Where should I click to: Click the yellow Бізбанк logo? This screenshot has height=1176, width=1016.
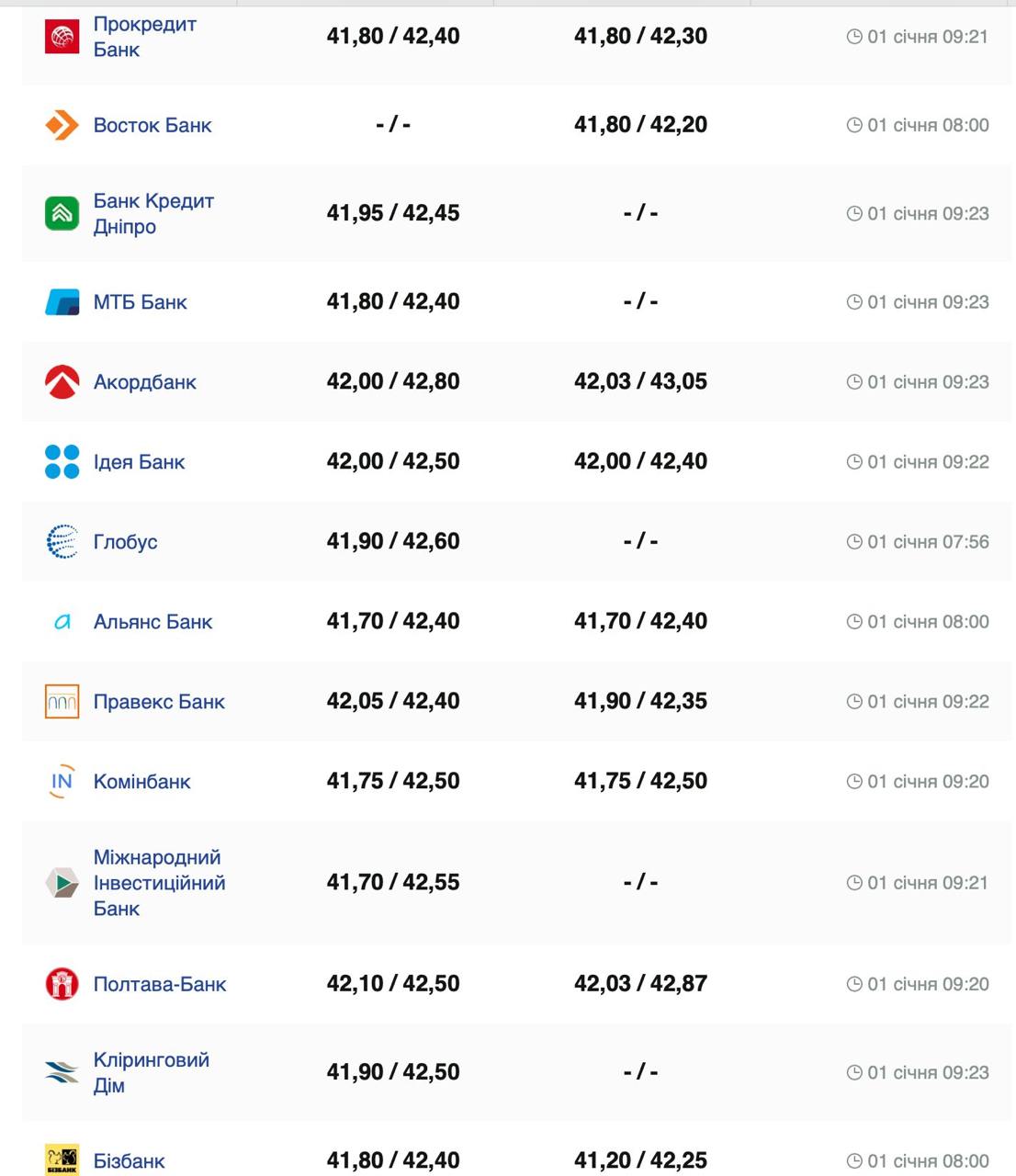pos(62,1159)
